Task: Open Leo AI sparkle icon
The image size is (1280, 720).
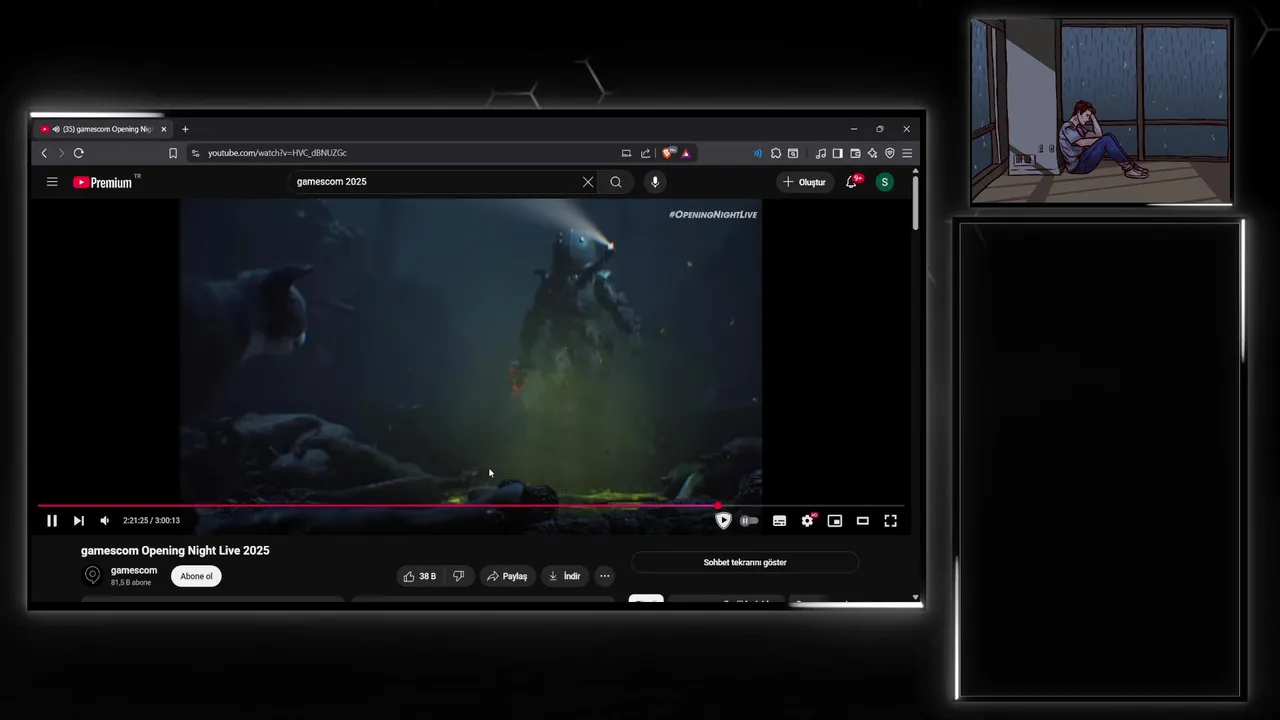Action: [872, 153]
